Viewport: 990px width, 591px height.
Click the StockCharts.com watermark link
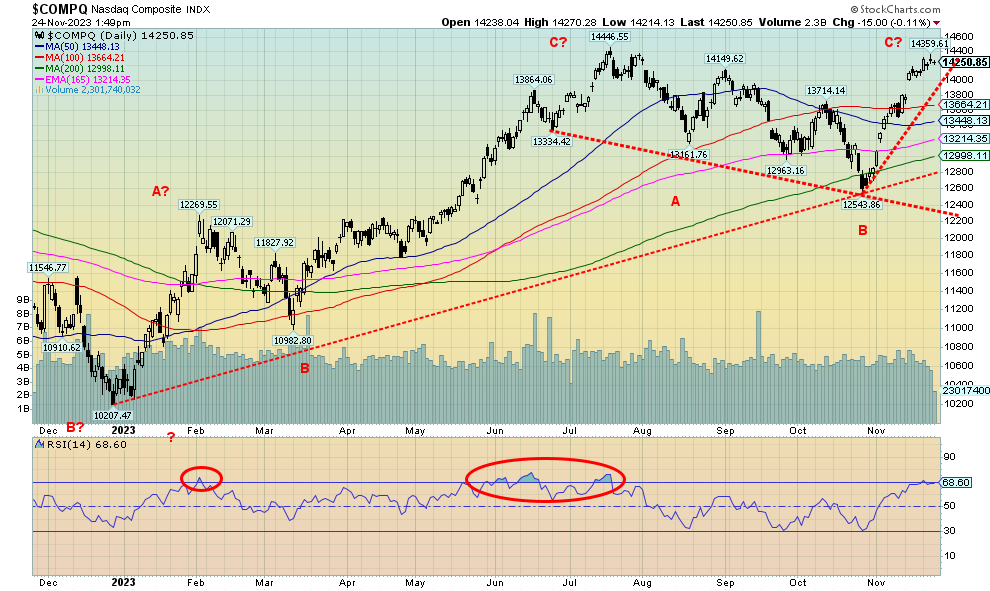[x=934, y=9]
